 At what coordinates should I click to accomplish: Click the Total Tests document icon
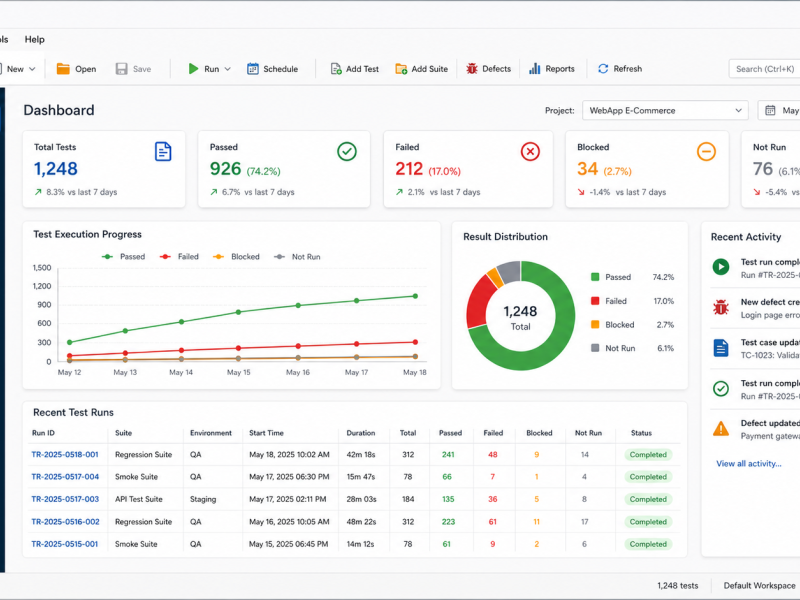163,152
